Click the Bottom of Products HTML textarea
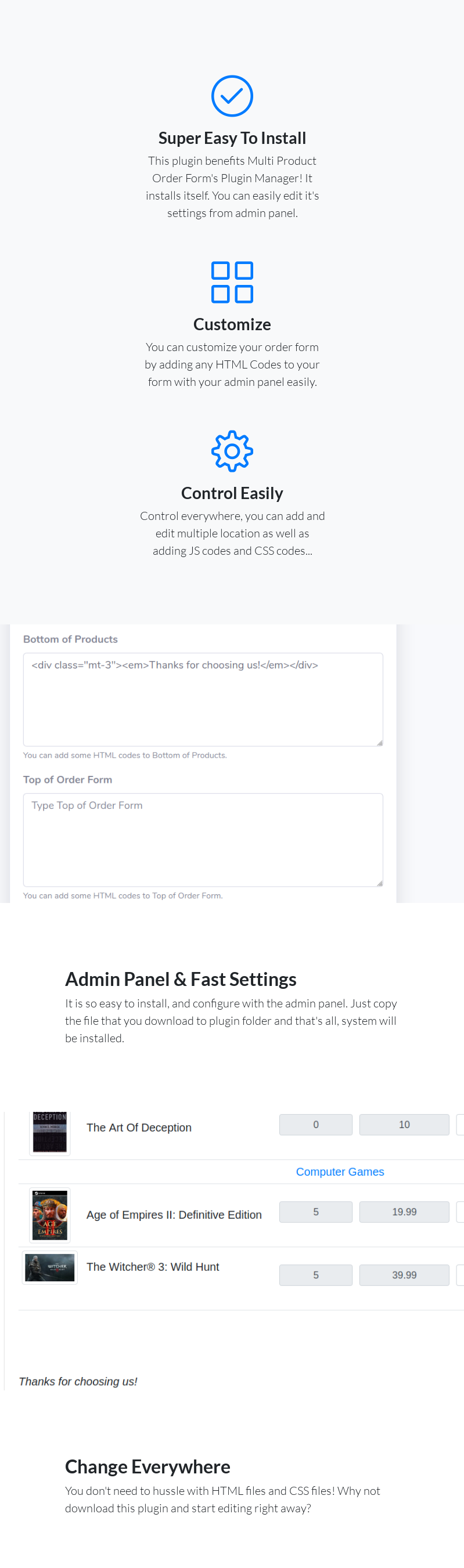 click(203, 699)
